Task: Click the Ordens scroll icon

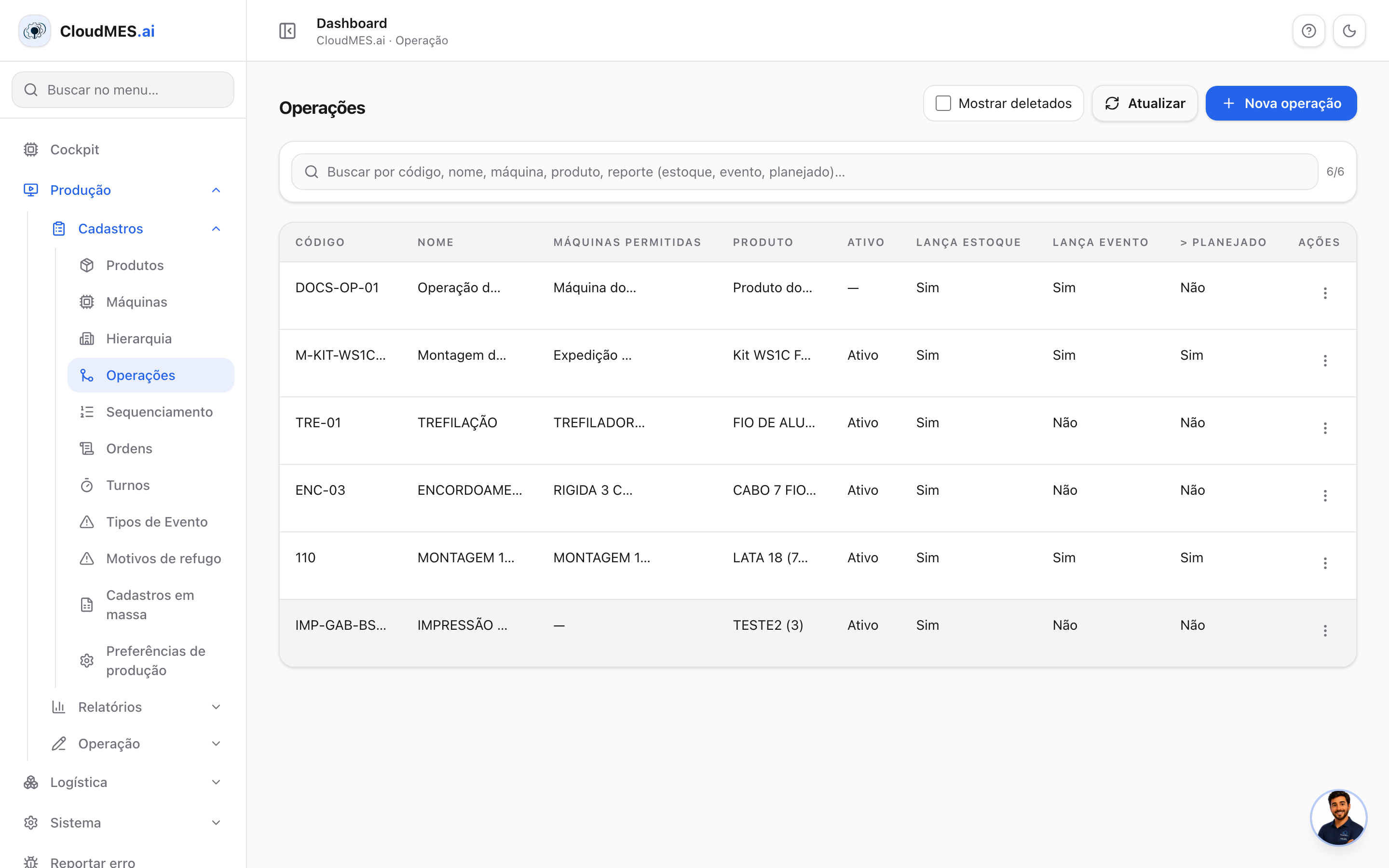Action: (x=87, y=449)
